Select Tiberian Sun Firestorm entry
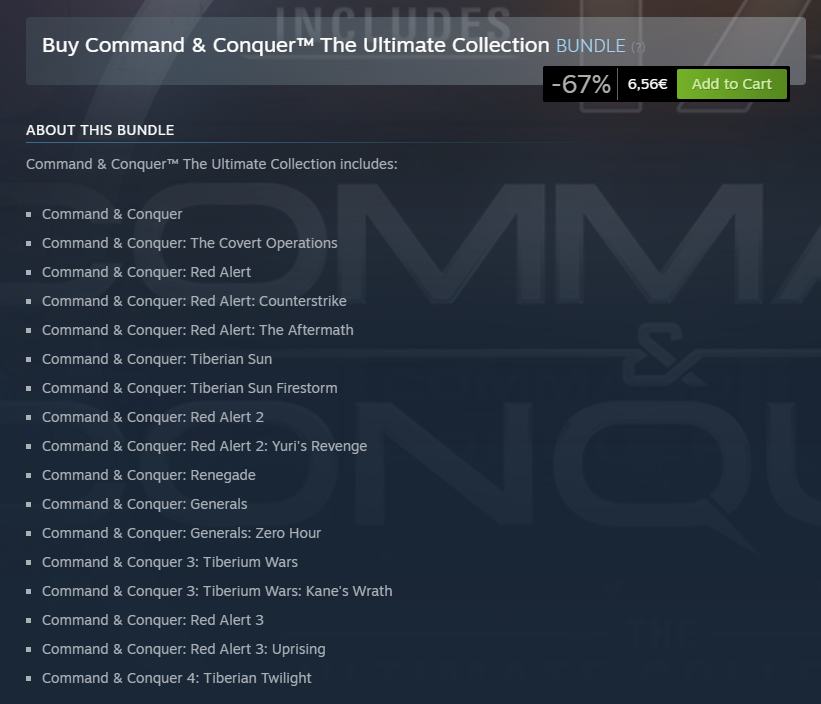Viewport: 821px width, 704px height. (x=189, y=388)
